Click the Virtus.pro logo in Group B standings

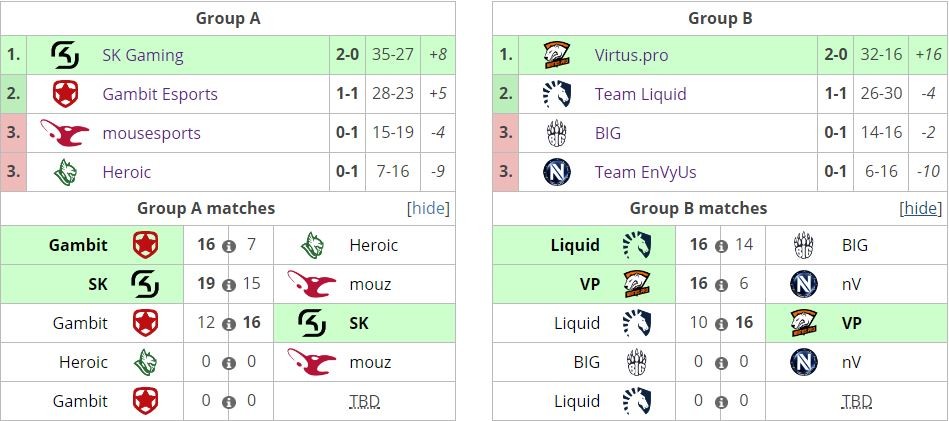[557, 55]
